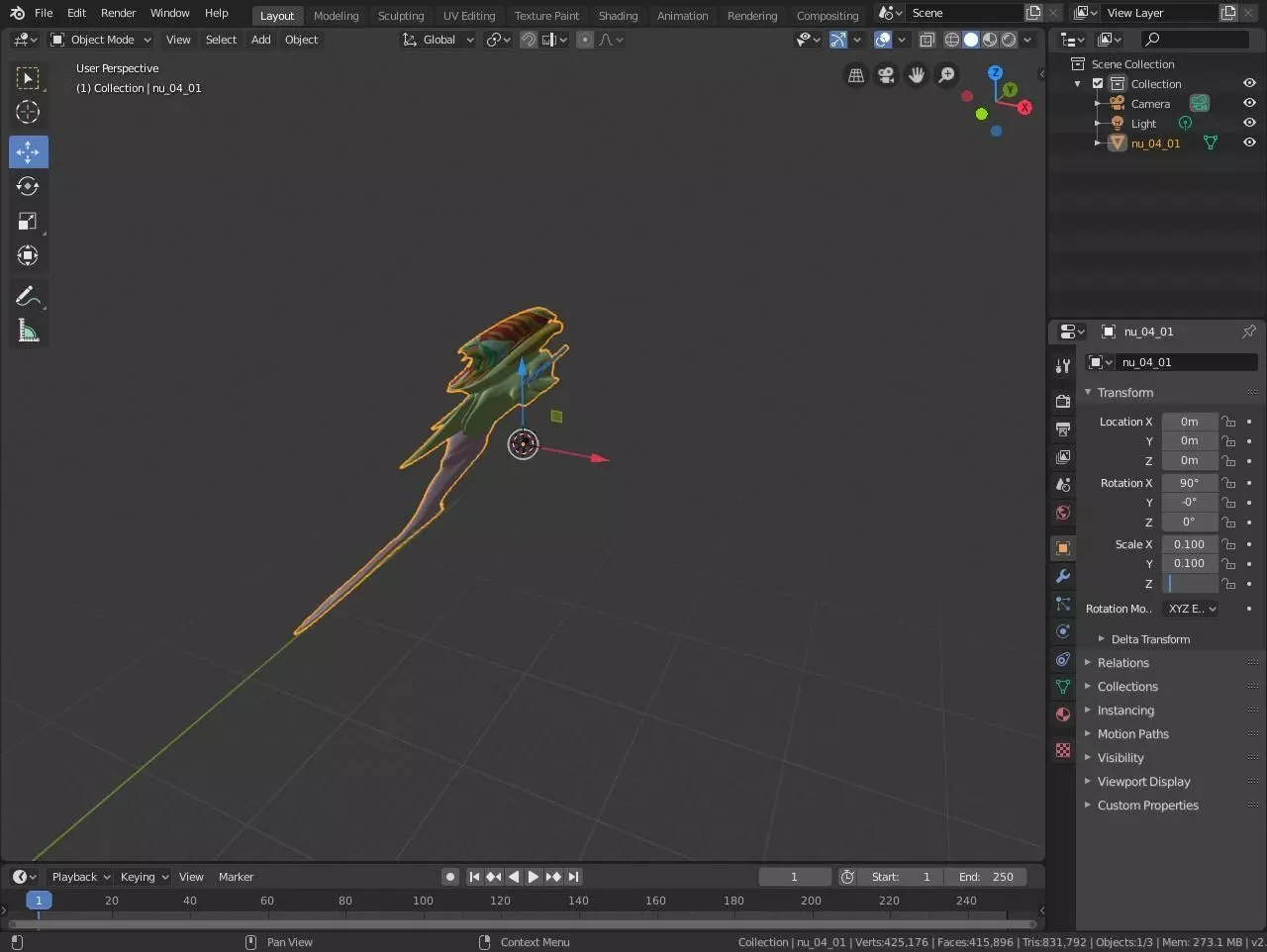1267x952 pixels.
Task: Play the animation forward
Action: point(533,877)
